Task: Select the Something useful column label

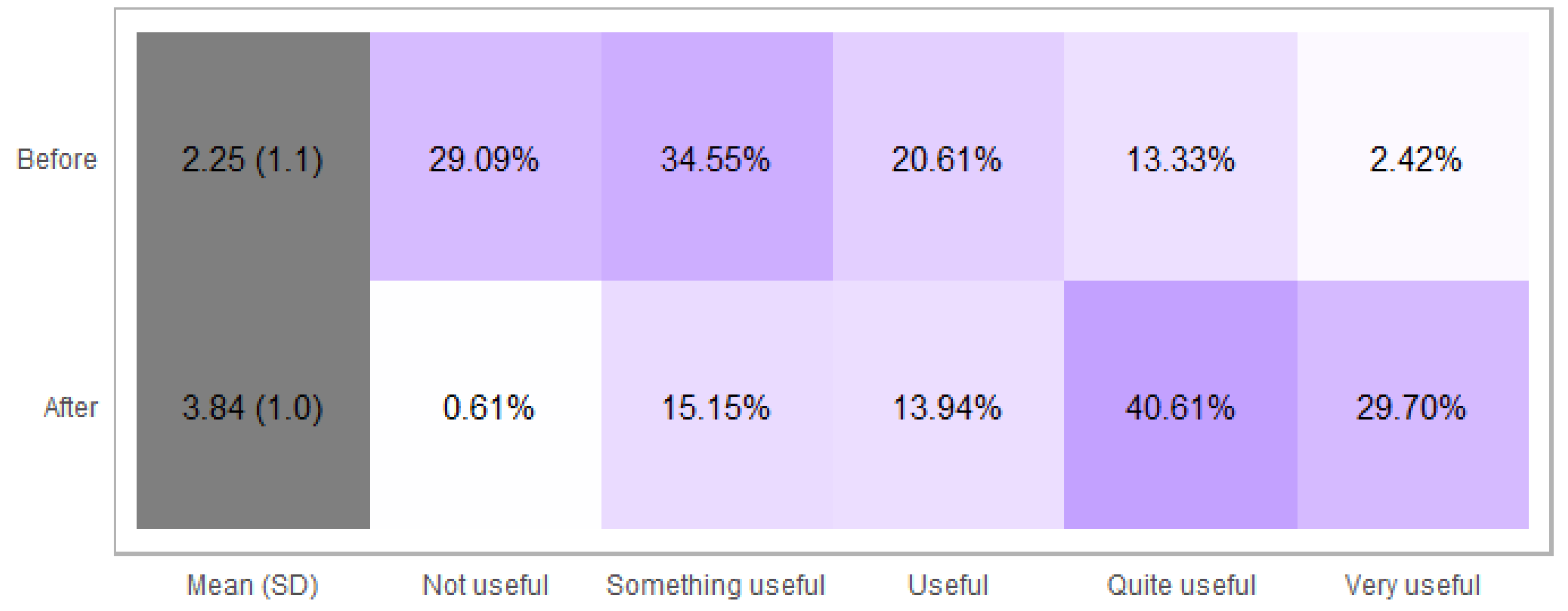Action: pos(715,585)
